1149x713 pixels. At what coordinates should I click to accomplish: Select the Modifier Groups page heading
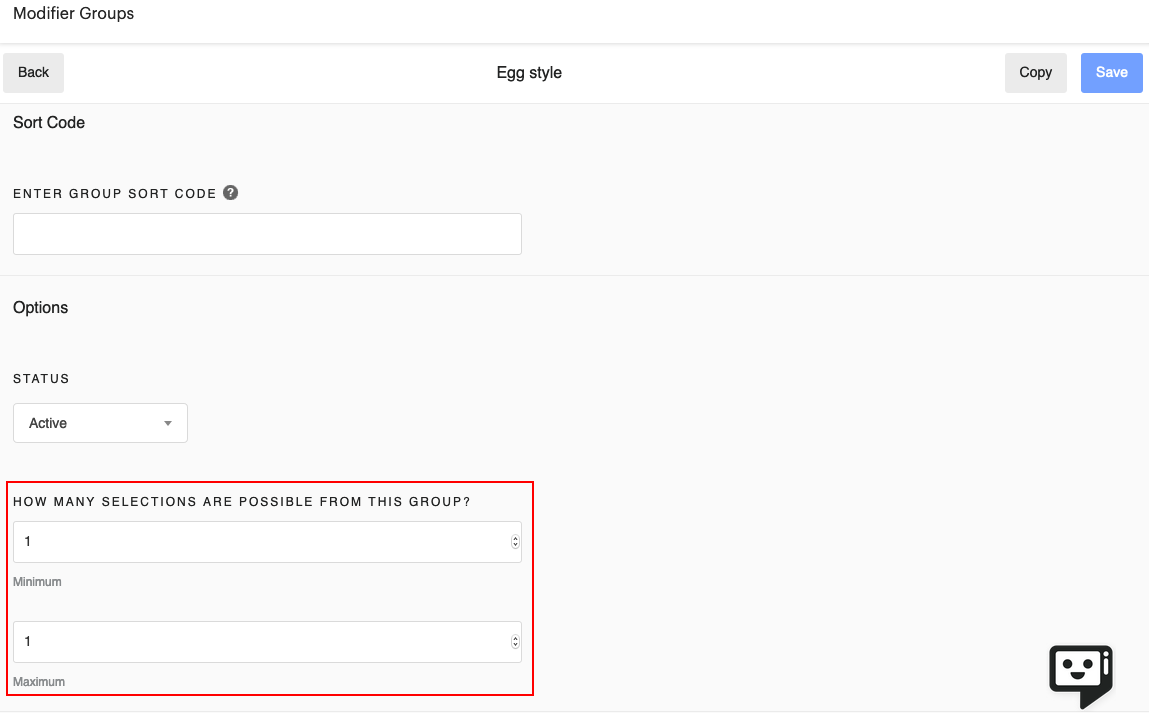[73, 14]
